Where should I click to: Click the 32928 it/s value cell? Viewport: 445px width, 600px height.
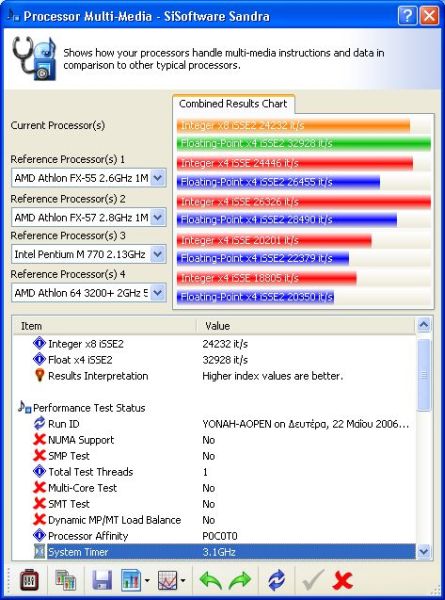[x=225, y=360]
